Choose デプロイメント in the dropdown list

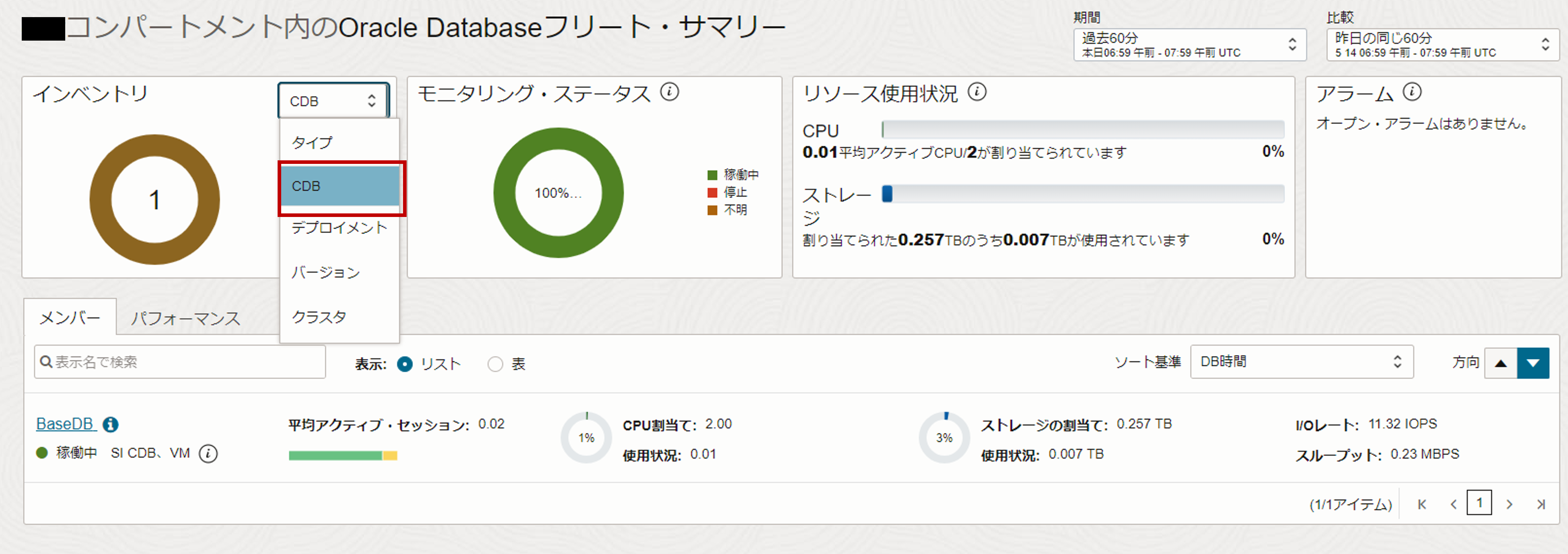(x=339, y=228)
